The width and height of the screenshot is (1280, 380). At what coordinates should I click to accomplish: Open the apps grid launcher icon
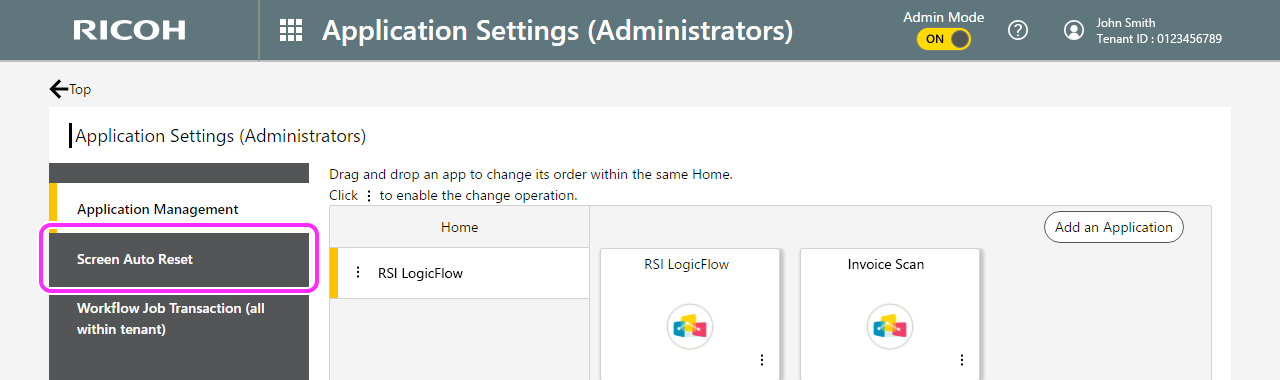290,30
